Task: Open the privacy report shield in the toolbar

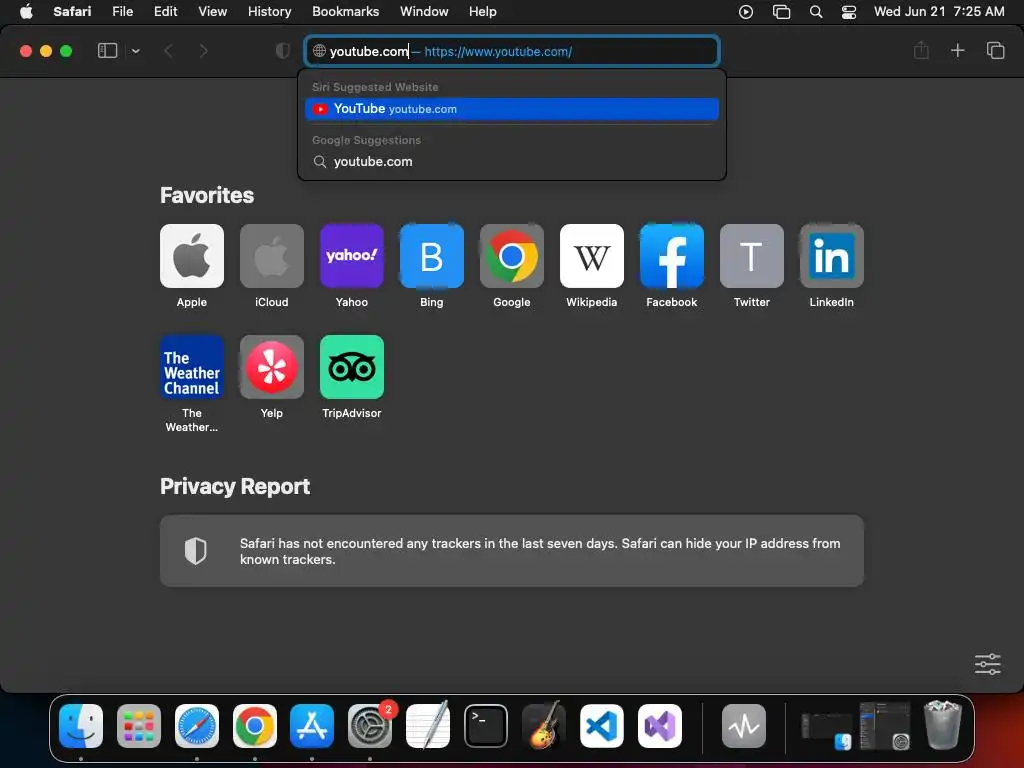Action: (283, 51)
